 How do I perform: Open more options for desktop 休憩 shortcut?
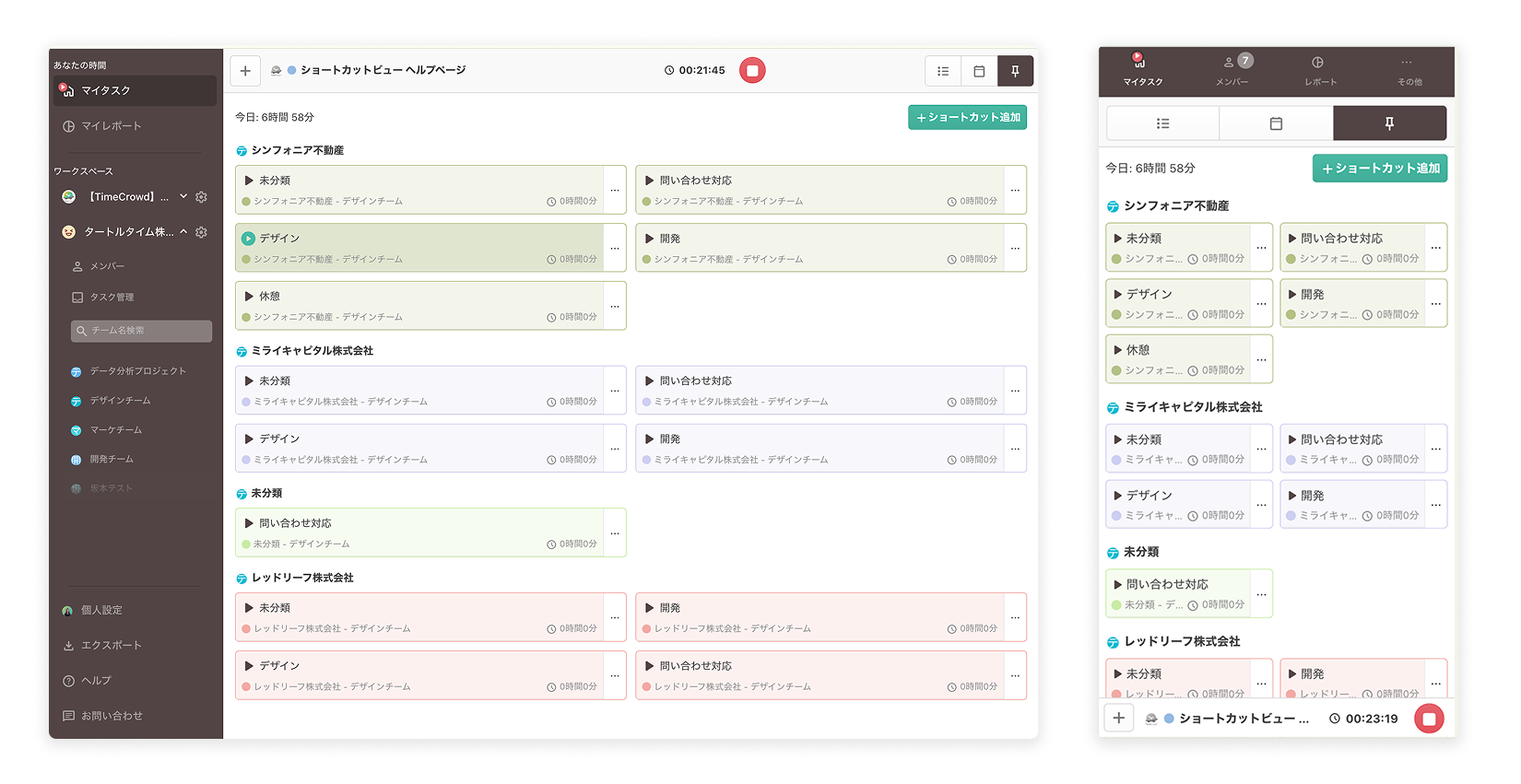click(615, 306)
